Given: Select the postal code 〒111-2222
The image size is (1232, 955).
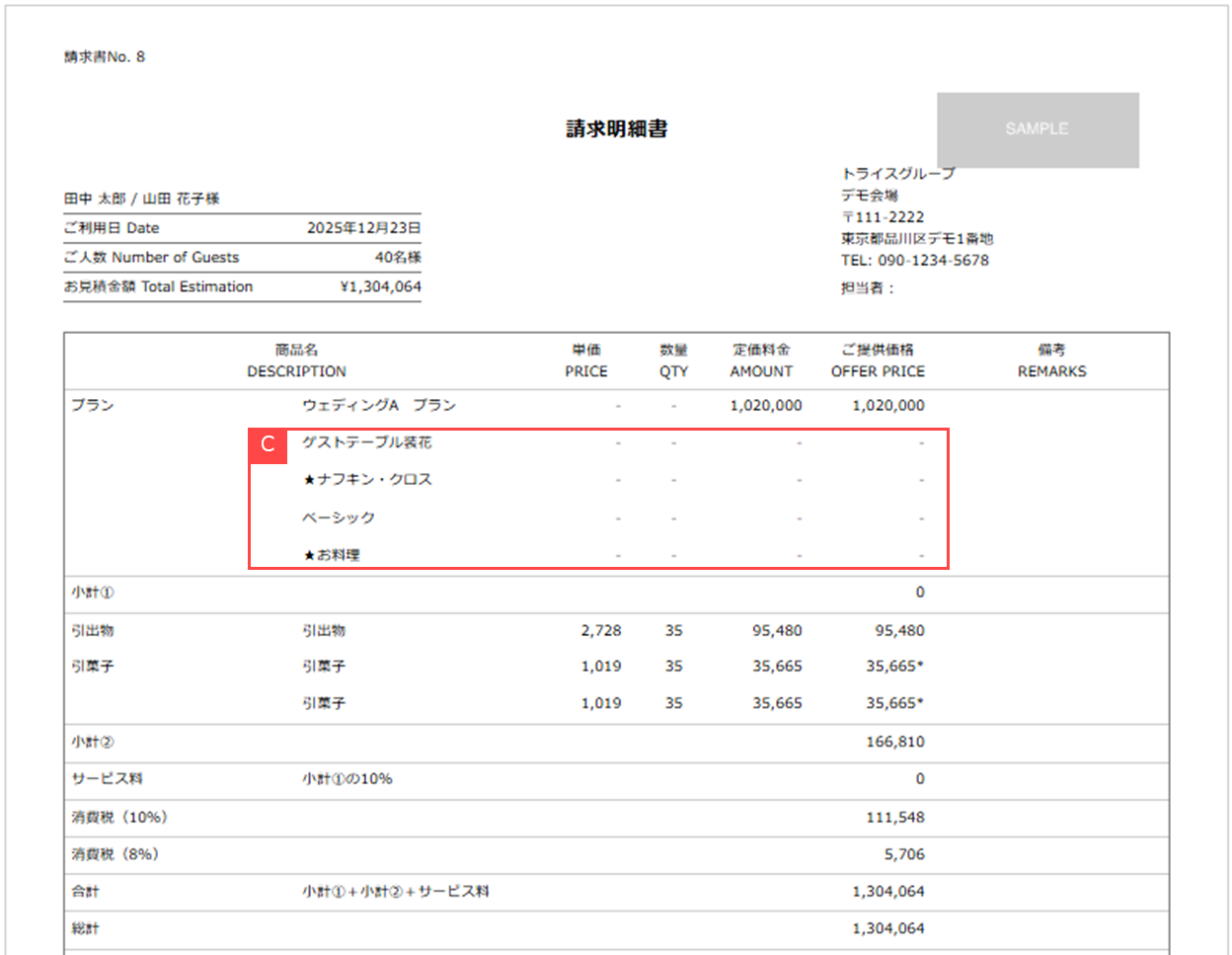Looking at the screenshot, I should click(883, 217).
